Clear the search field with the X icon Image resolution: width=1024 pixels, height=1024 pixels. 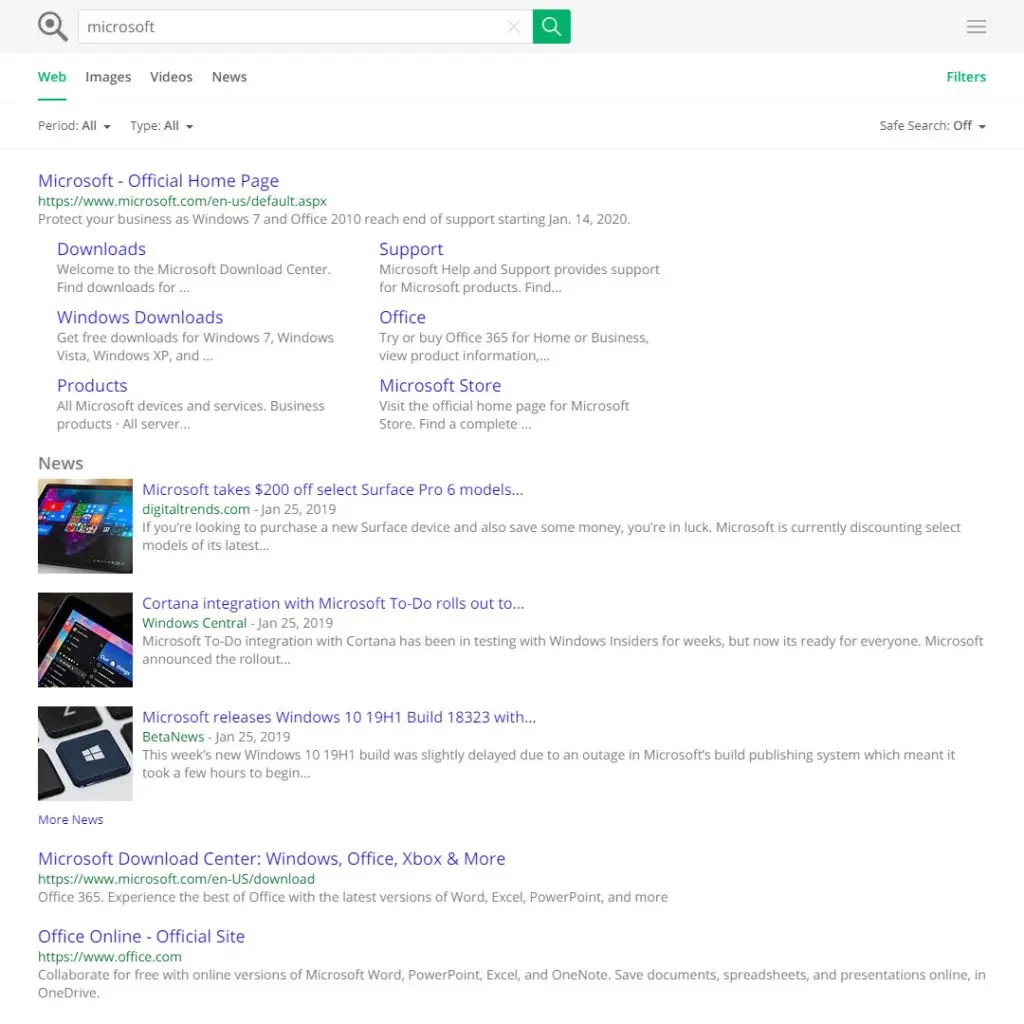point(514,26)
